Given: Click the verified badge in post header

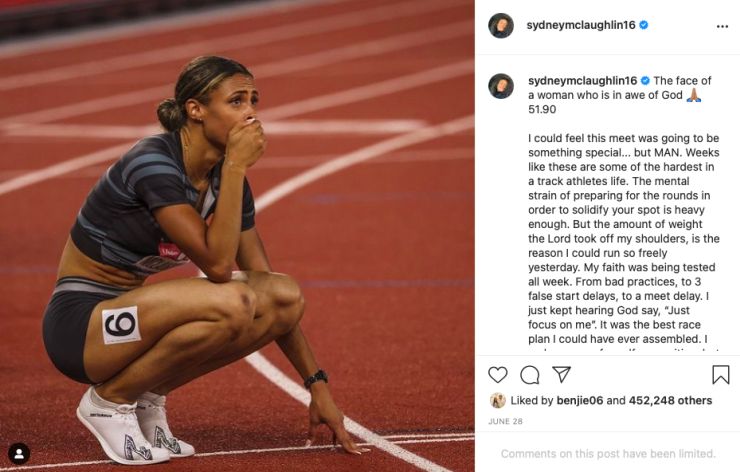Looking at the screenshot, I should point(644,26).
